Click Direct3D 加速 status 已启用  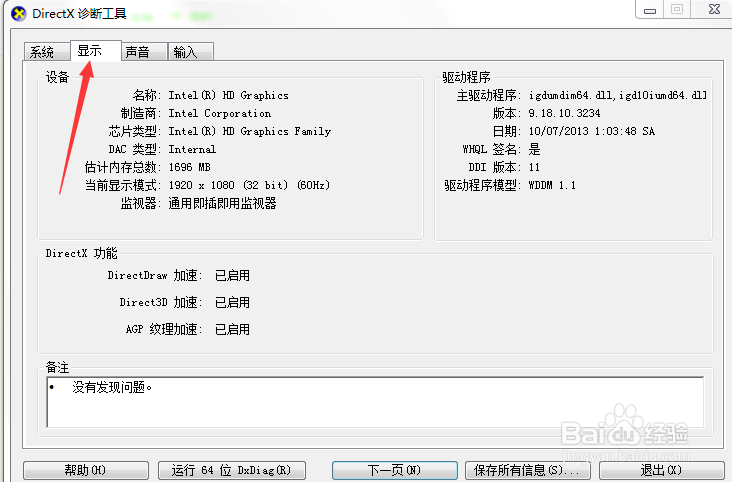232,303
